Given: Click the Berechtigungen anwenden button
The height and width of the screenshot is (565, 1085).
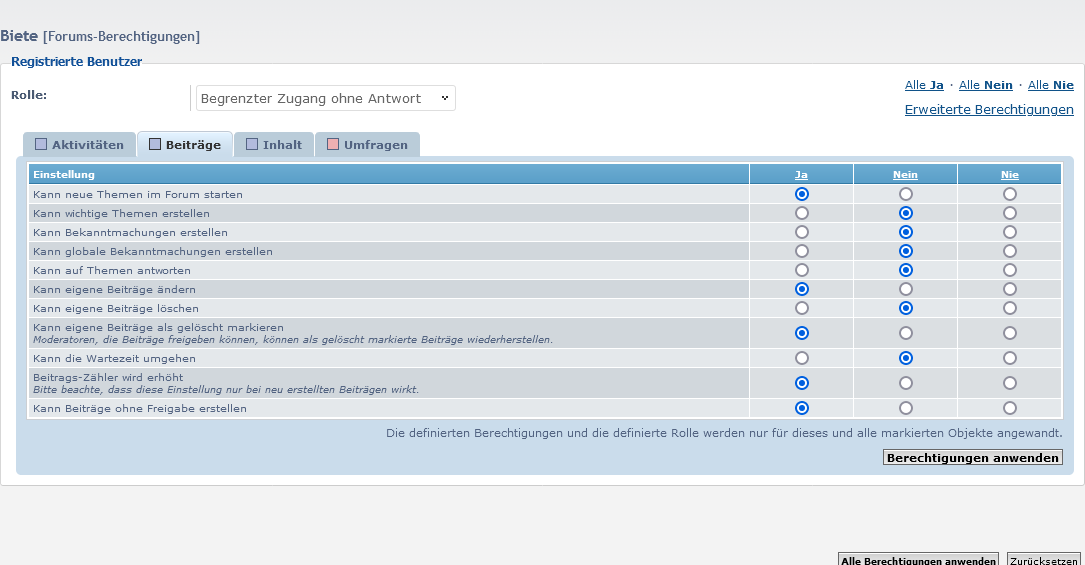Looking at the screenshot, I should 973,458.
